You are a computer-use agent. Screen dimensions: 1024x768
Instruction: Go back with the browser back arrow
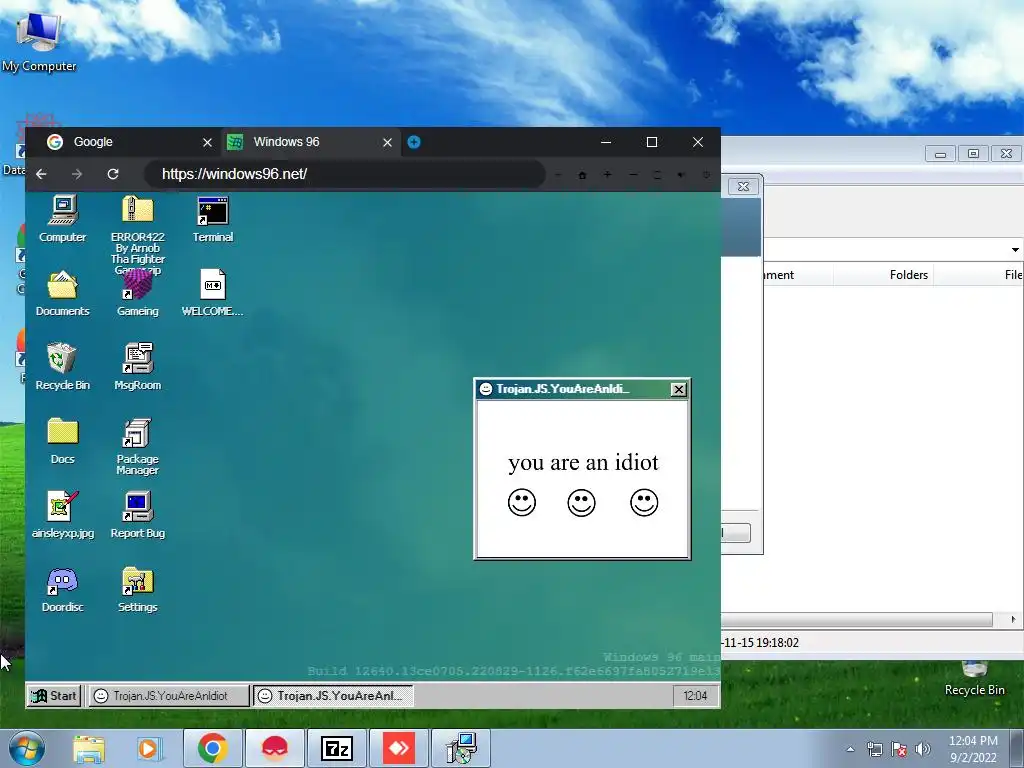(41, 174)
